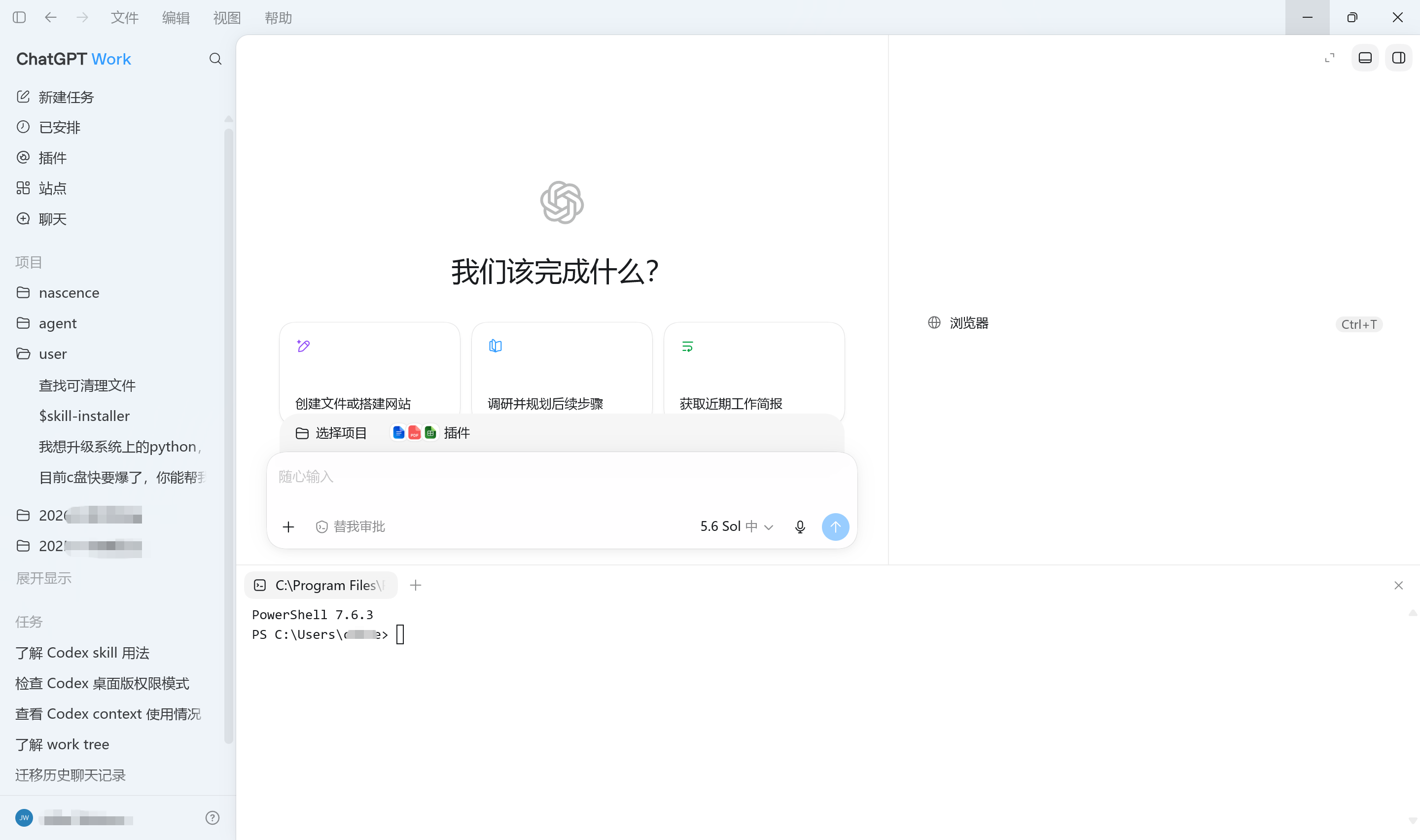Toggle the left sidebar panel icon

coord(19,18)
